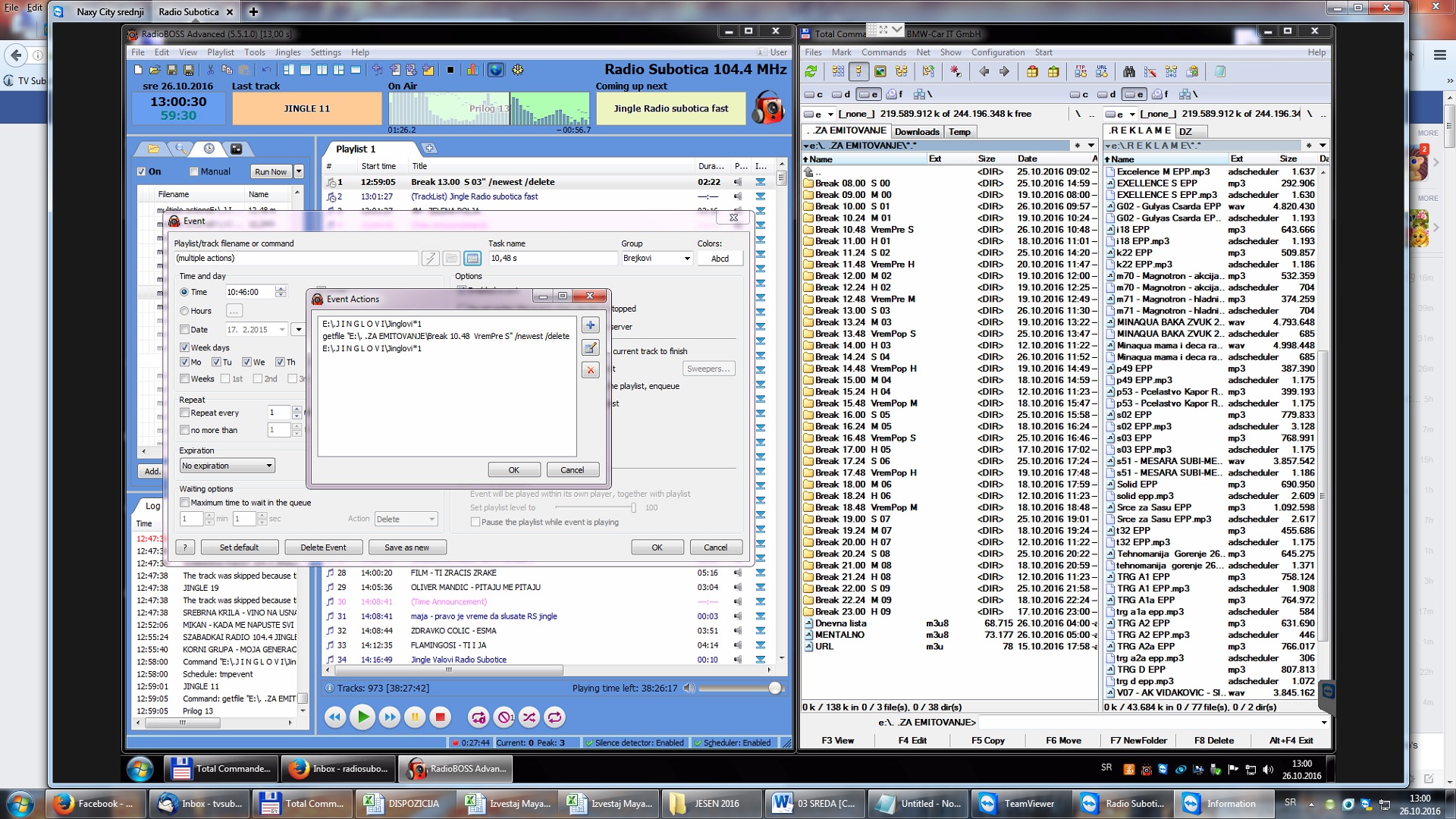Click black stop square icon in RadioBOSS toolbar

(450, 70)
